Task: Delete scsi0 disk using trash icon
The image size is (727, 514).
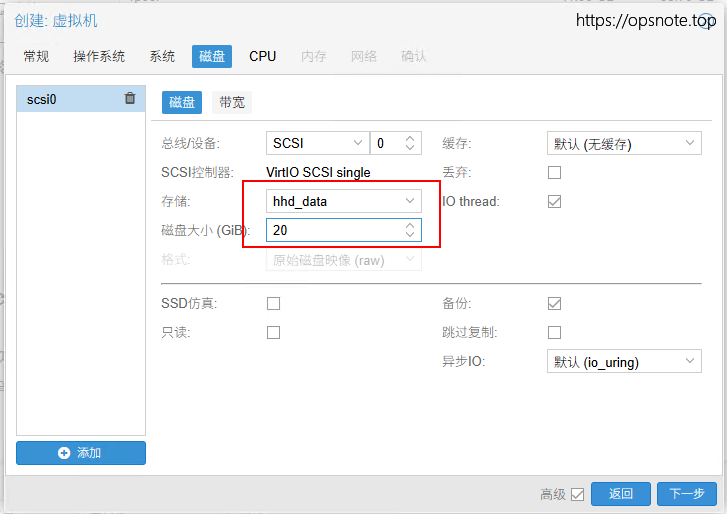Action: (130, 98)
